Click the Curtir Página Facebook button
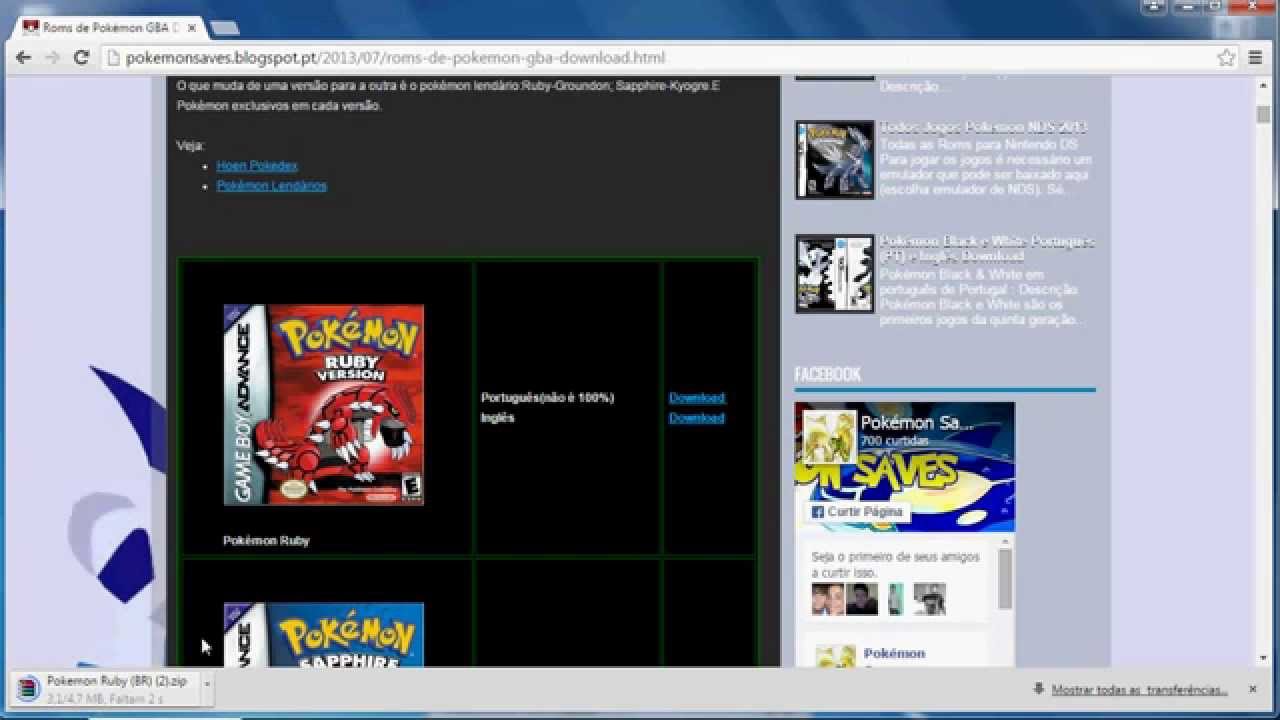The width and height of the screenshot is (1280, 720). click(857, 511)
